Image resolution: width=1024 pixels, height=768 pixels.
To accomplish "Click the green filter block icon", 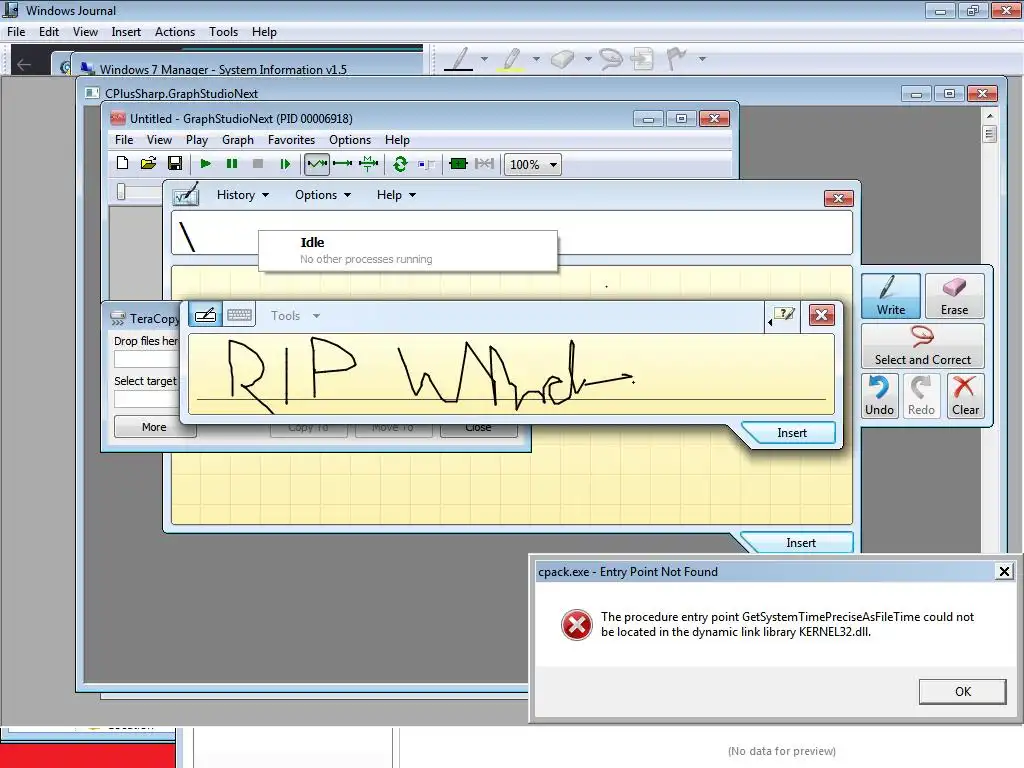I will pyautogui.click(x=458, y=164).
